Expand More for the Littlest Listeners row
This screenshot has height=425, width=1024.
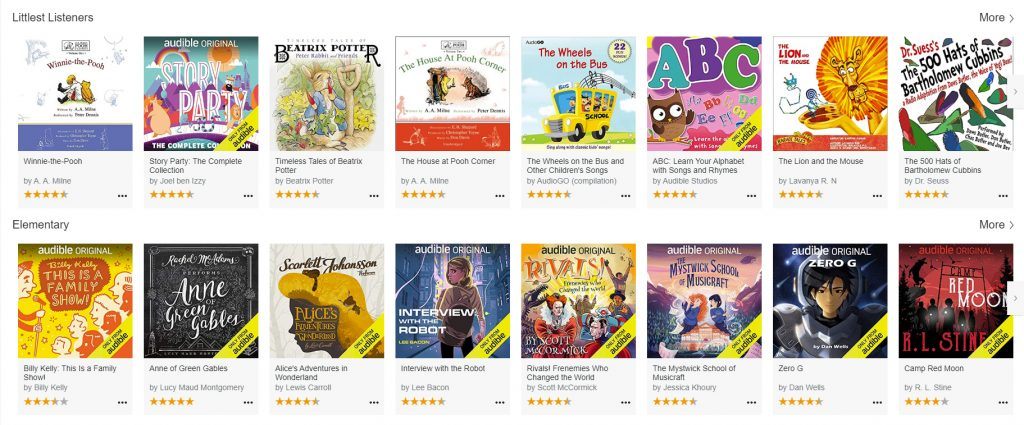coord(996,18)
